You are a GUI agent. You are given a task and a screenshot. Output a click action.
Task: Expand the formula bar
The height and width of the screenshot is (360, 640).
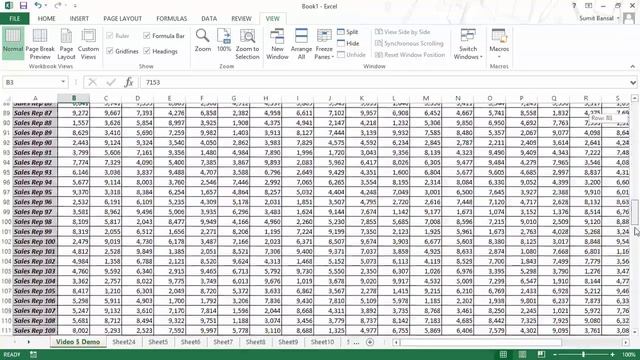633,82
